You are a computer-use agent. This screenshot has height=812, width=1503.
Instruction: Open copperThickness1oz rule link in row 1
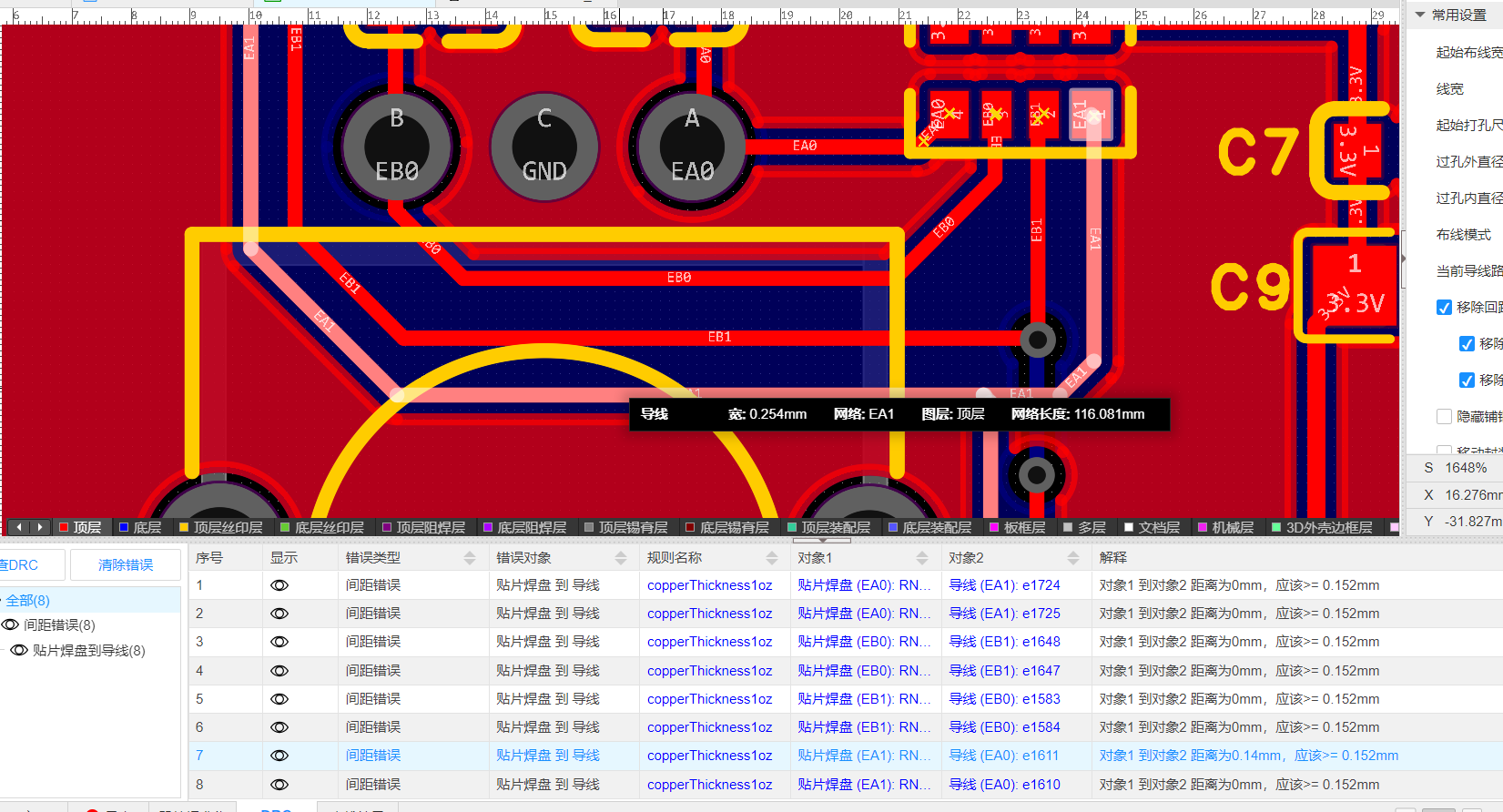click(710, 585)
